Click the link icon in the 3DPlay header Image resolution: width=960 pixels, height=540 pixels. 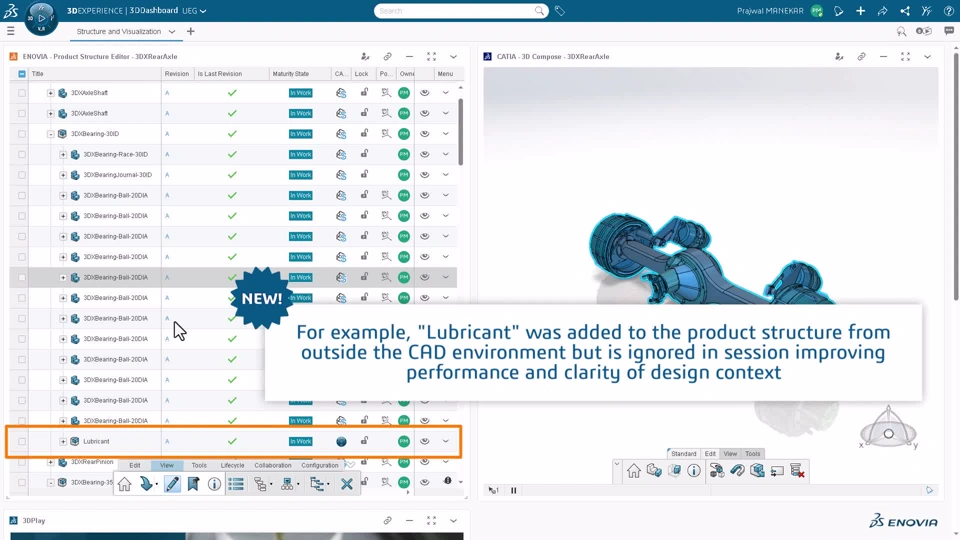pyautogui.click(x=388, y=520)
